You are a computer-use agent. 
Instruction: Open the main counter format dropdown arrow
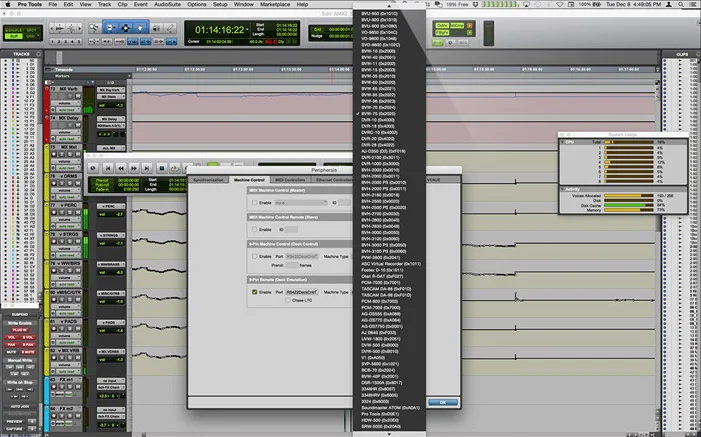coord(247,30)
